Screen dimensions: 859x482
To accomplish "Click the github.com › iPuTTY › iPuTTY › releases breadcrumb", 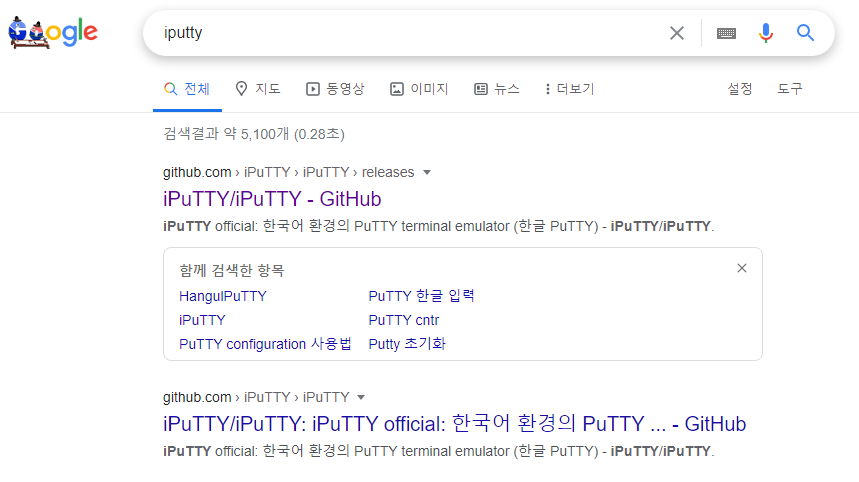I will (x=288, y=173).
